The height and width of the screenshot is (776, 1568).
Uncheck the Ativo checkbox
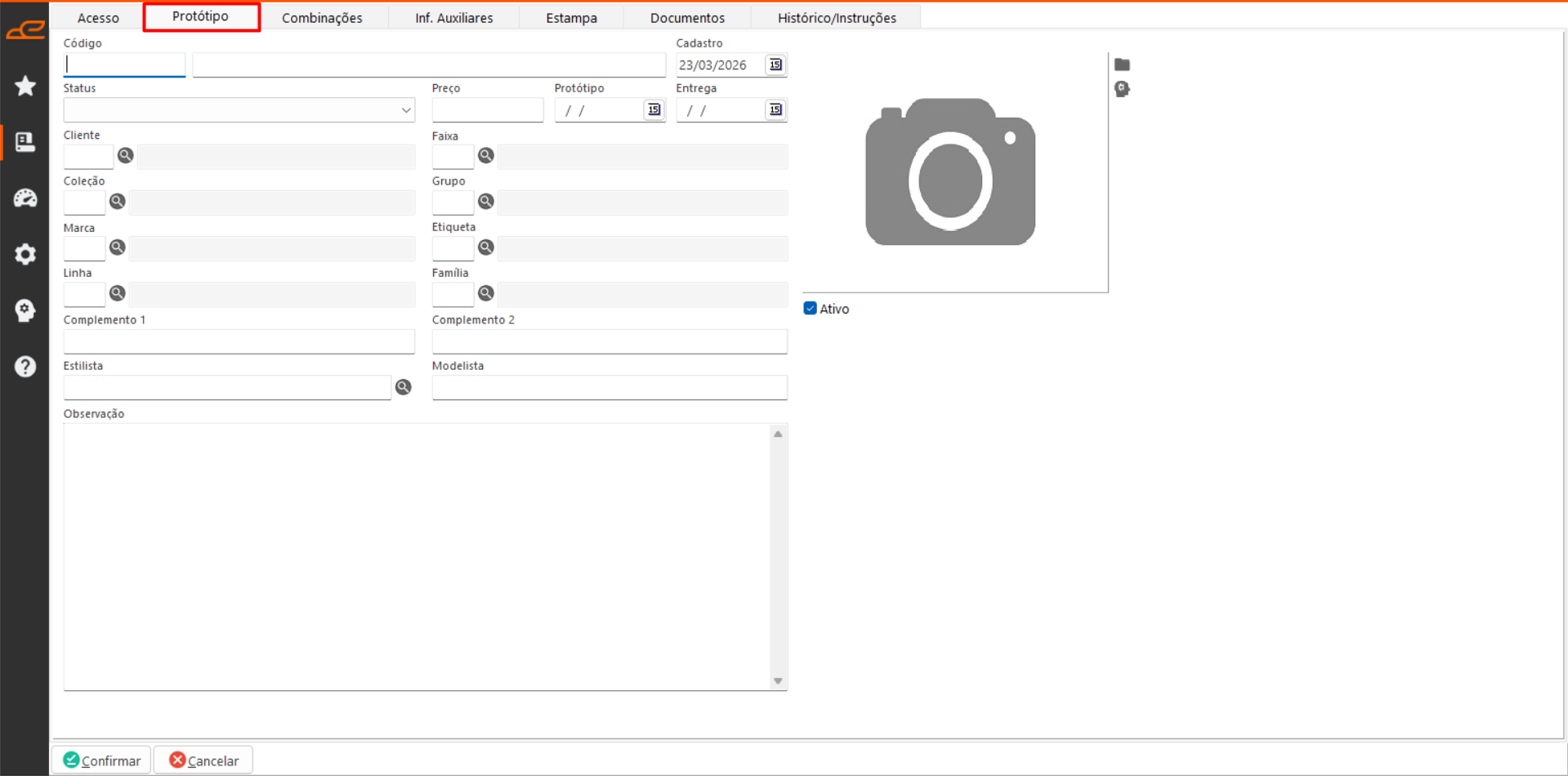coord(810,309)
